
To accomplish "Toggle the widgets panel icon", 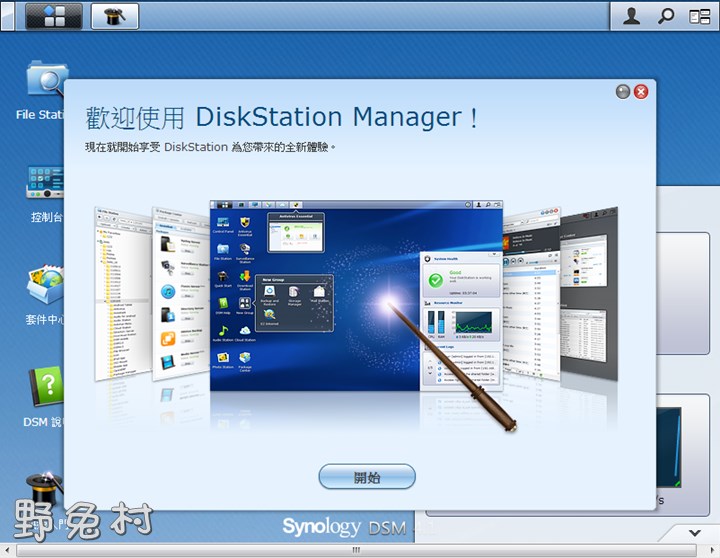I will pyautogui.click(x=700, y=17).
